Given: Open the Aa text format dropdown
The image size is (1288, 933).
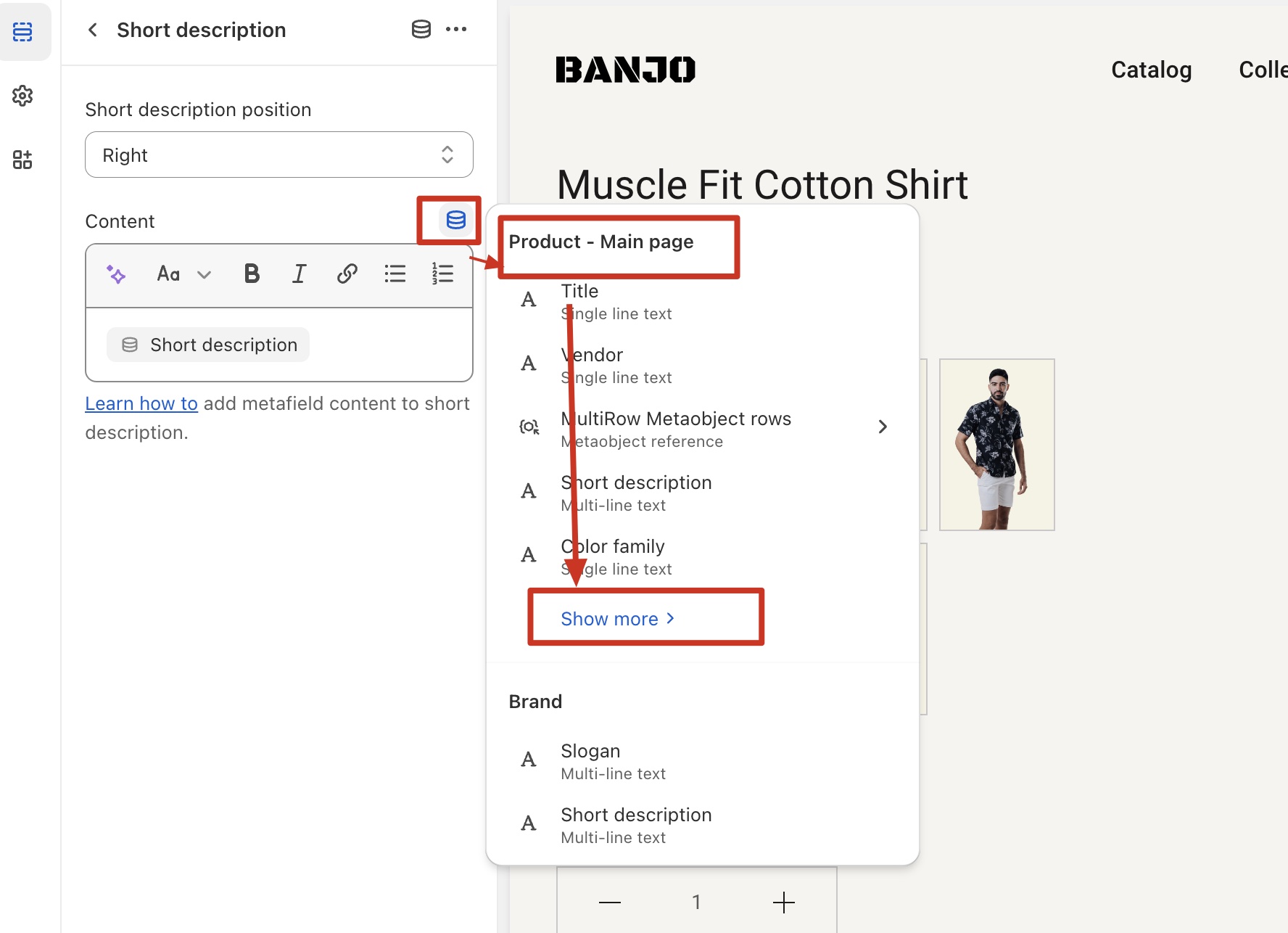Looking at the screenshot, I should tap(184, 274).
